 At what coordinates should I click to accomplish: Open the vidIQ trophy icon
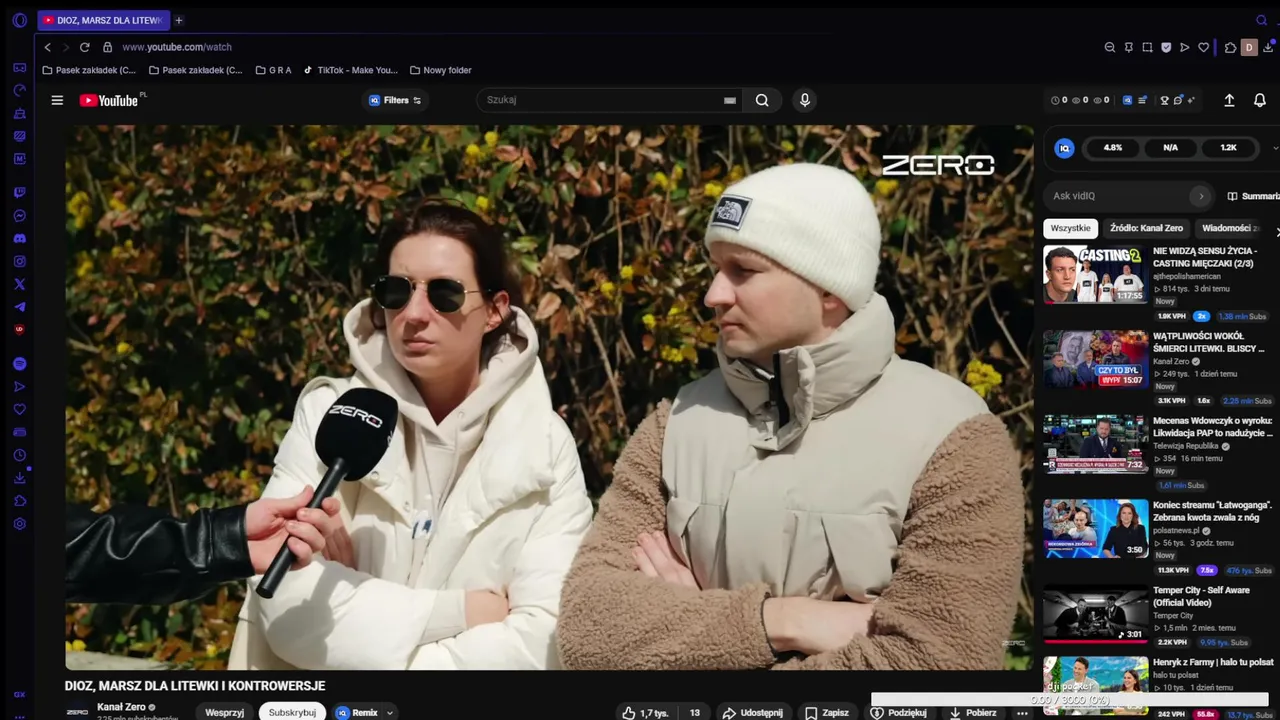tap(1164, 100)
